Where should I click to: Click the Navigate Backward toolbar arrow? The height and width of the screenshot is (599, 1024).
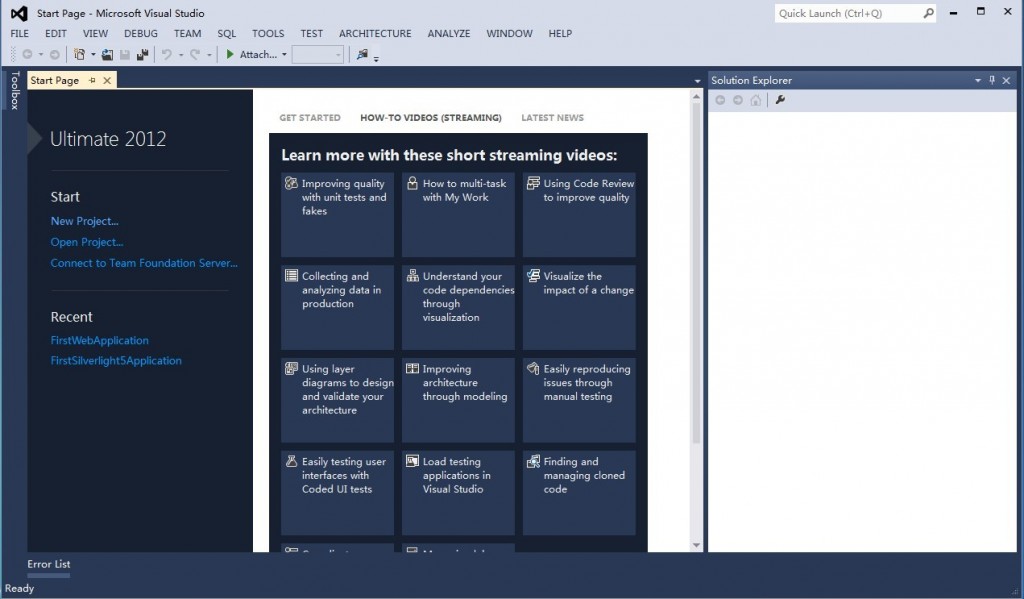point(27,55)
